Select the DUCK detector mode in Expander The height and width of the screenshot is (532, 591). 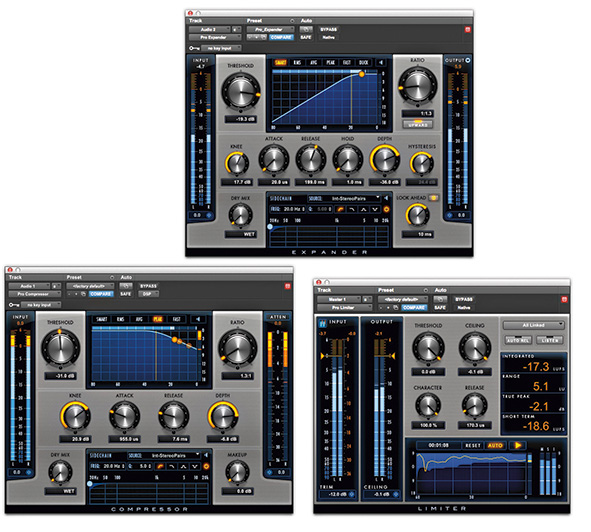point(363,63)
